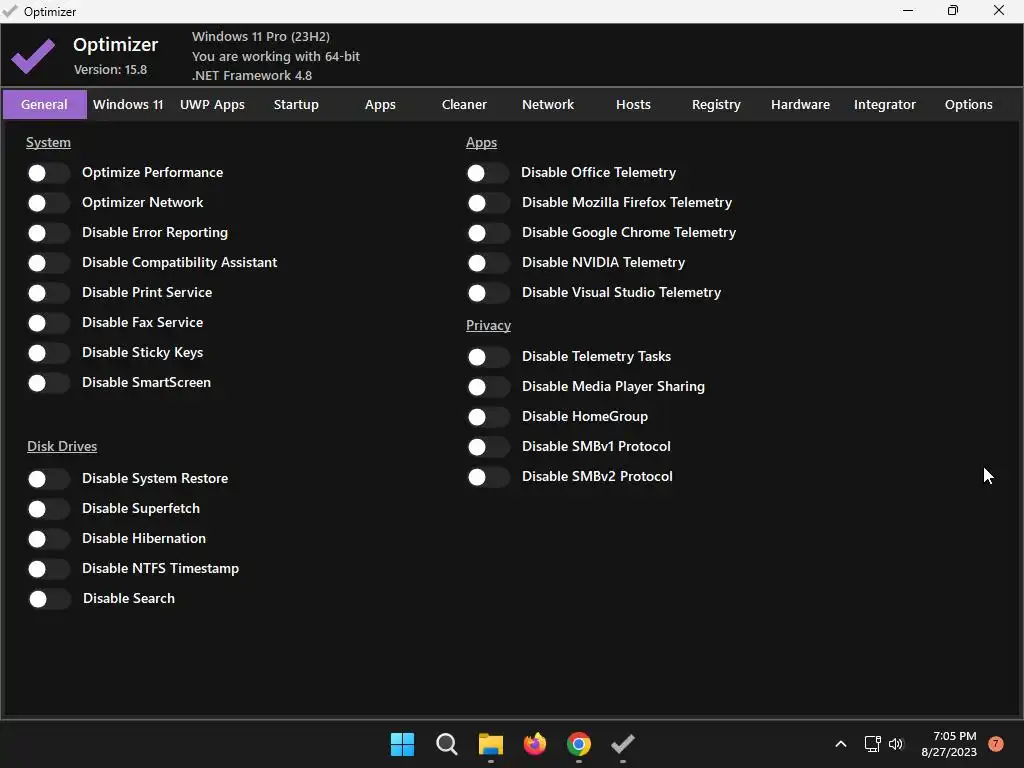Click the Version: 15.8 text
This screenshot has width=1024, height=768.
click(x=110, y=69)
